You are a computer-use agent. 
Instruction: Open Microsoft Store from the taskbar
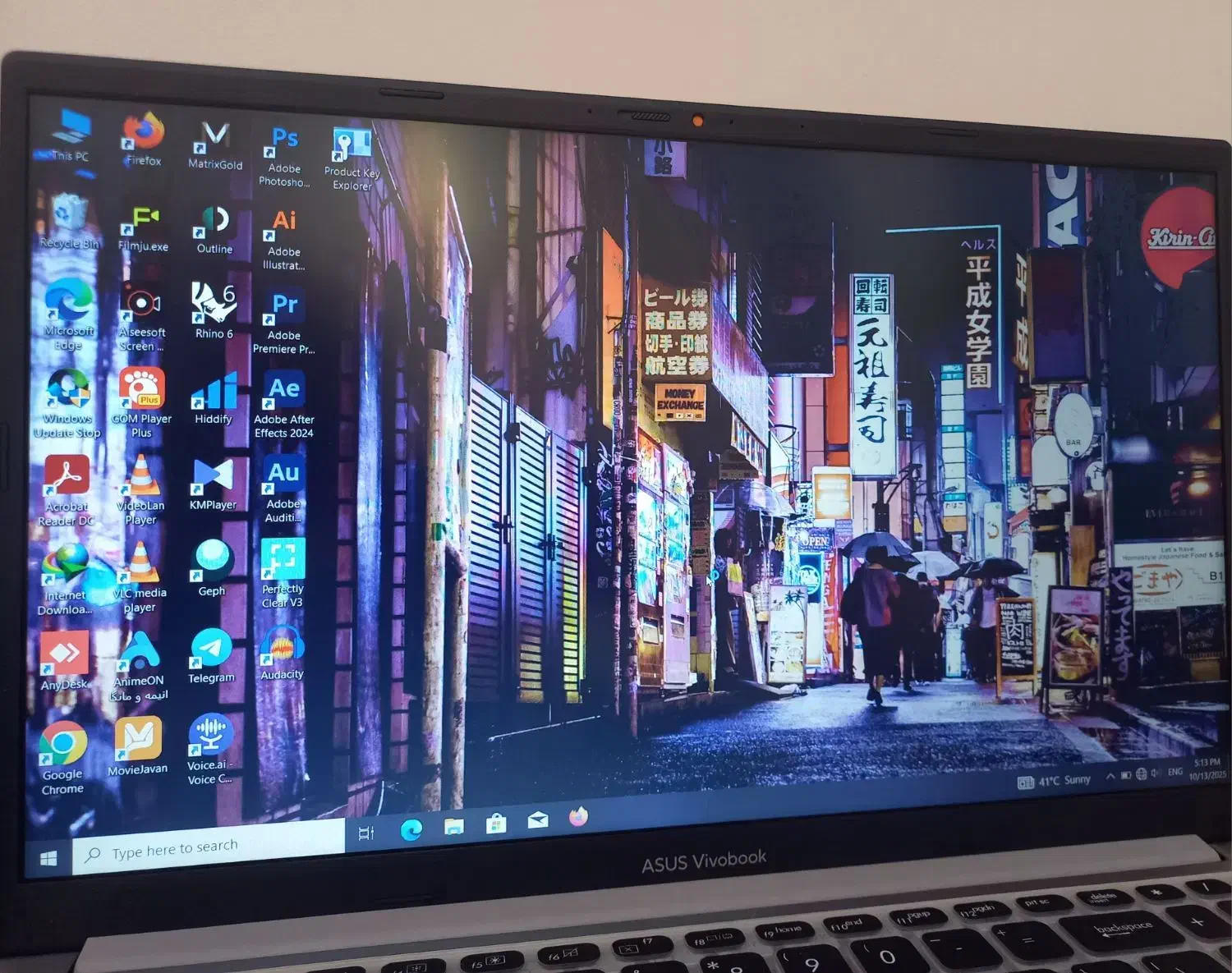[496, 823]
